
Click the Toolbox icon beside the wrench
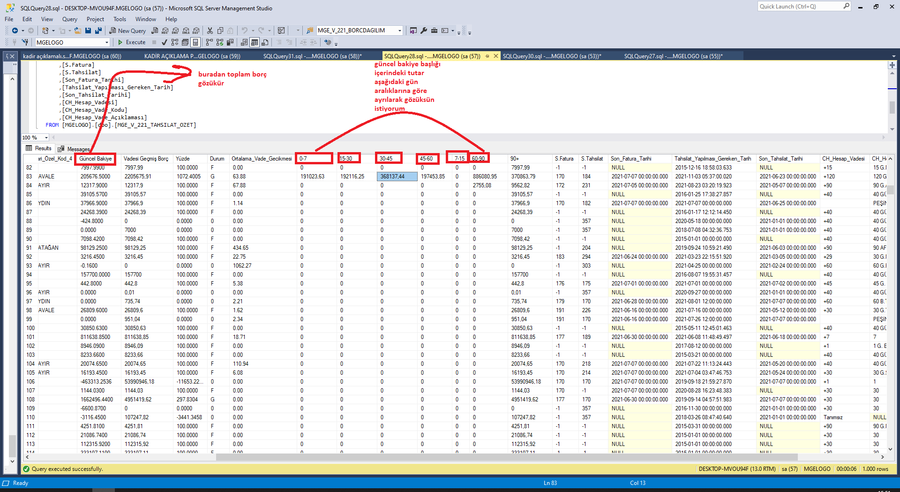435,30
